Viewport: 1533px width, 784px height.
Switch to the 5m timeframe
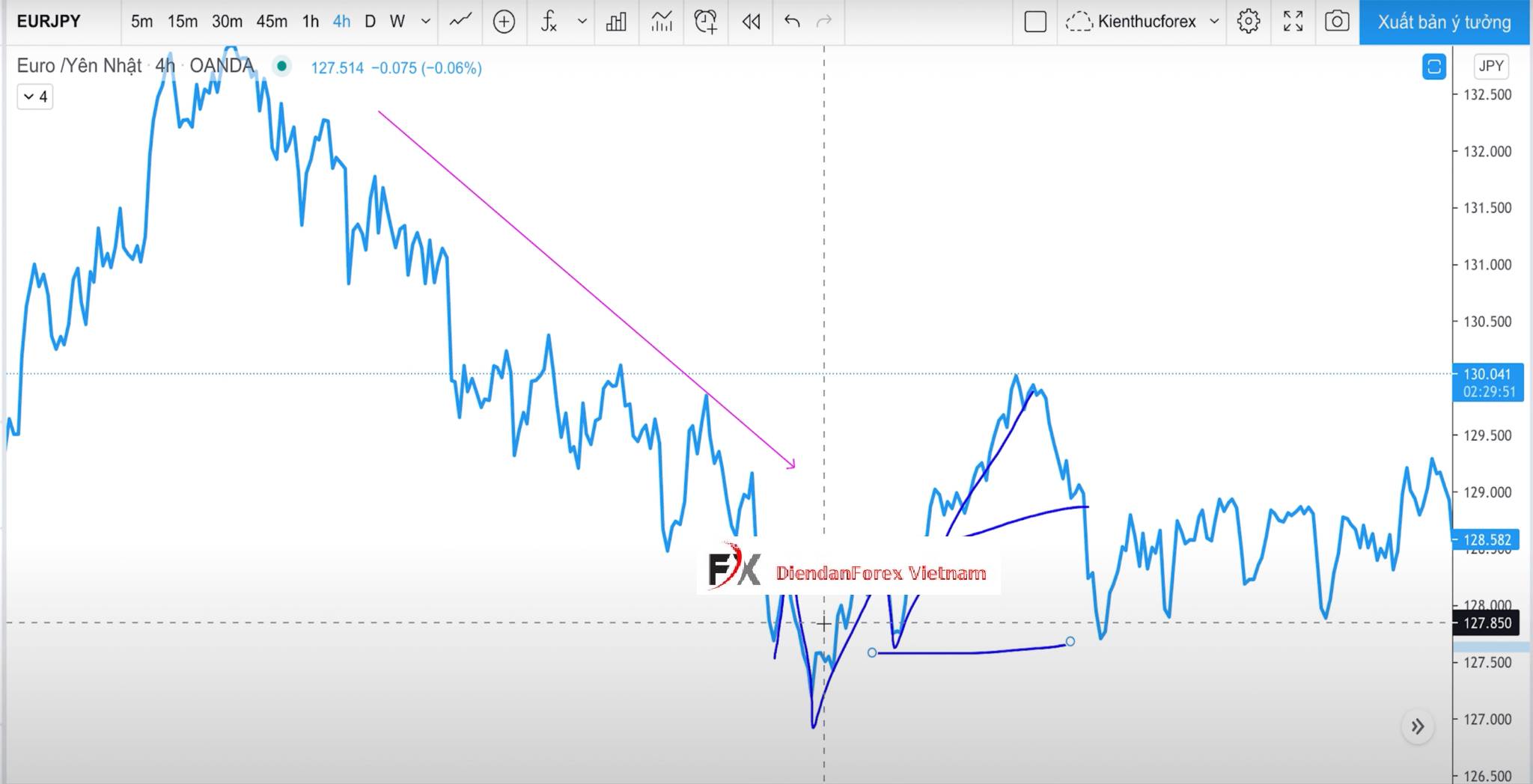pos(141,21)
